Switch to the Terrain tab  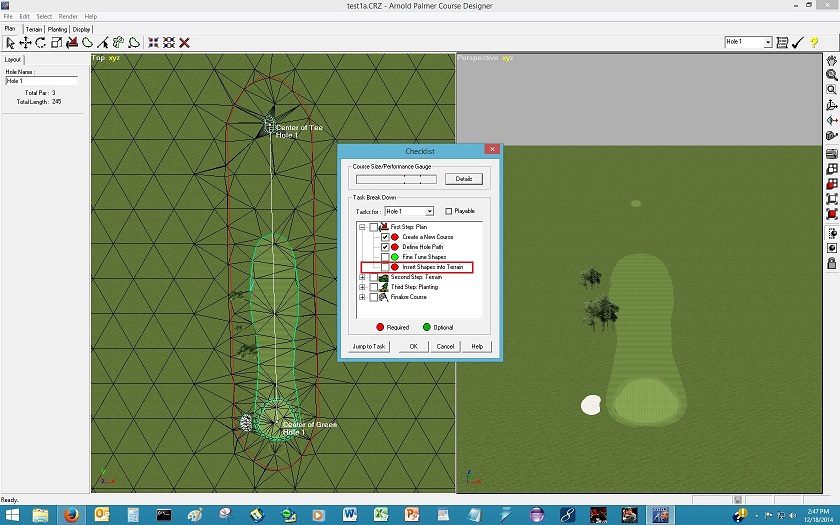pos(34,29)
